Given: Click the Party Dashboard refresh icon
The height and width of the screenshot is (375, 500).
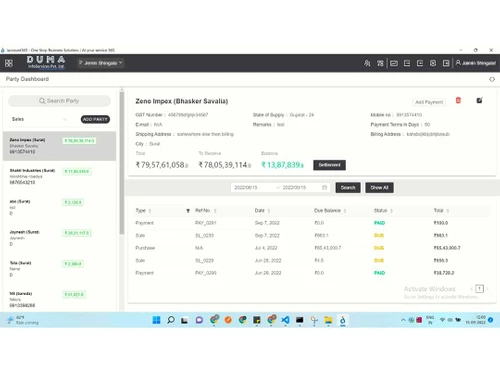Looking at the screenshot, I should 492,79.
